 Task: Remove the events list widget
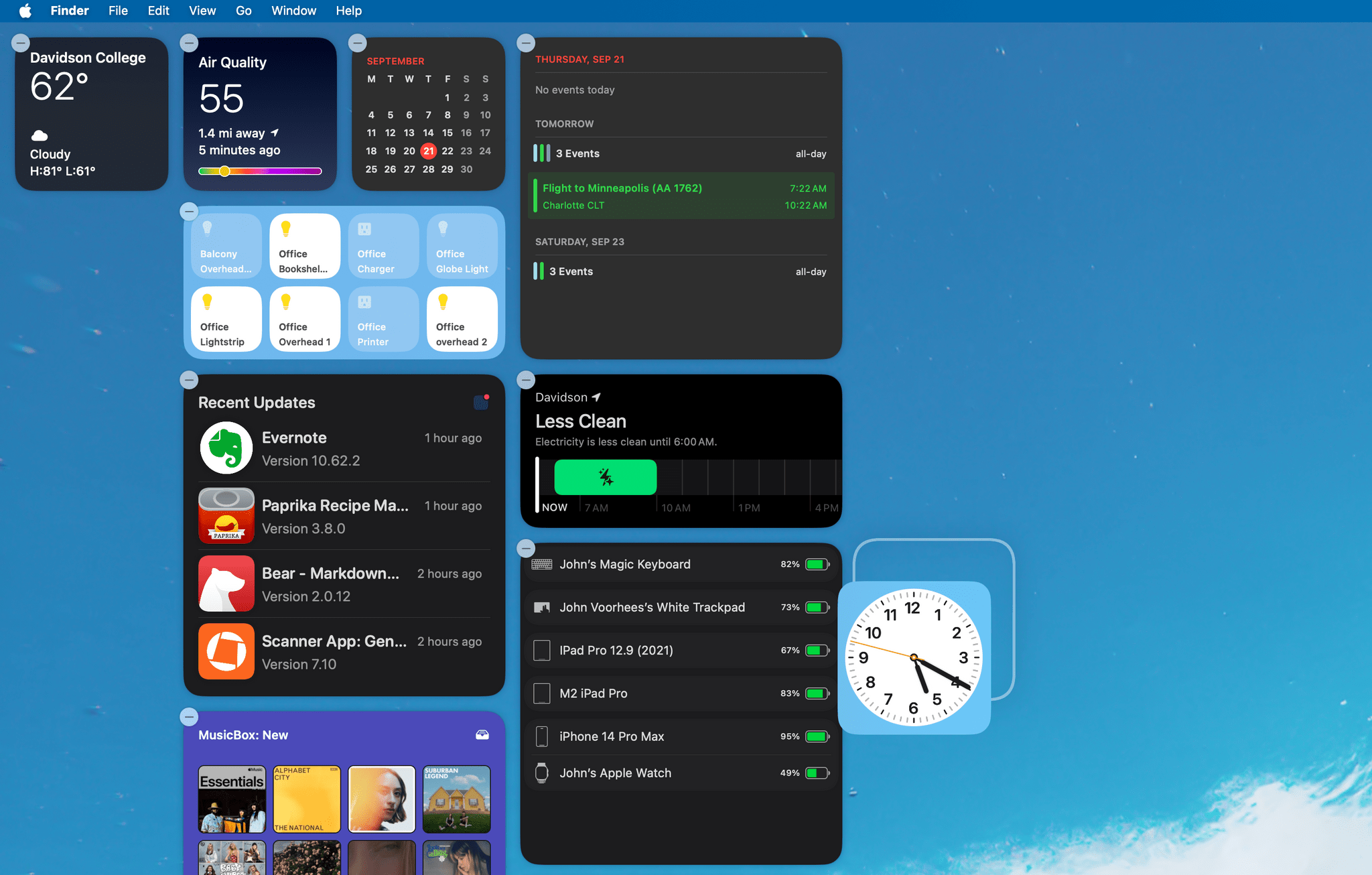click(526, 43)
